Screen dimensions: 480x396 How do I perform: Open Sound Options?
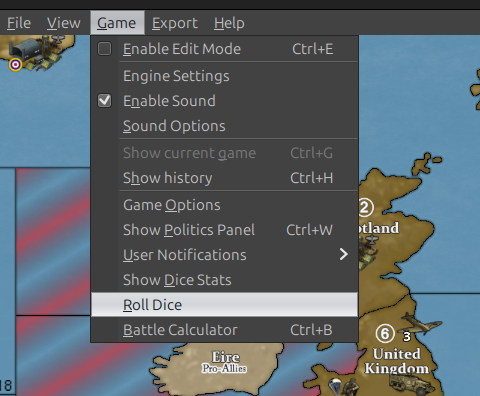coord(224,126)
